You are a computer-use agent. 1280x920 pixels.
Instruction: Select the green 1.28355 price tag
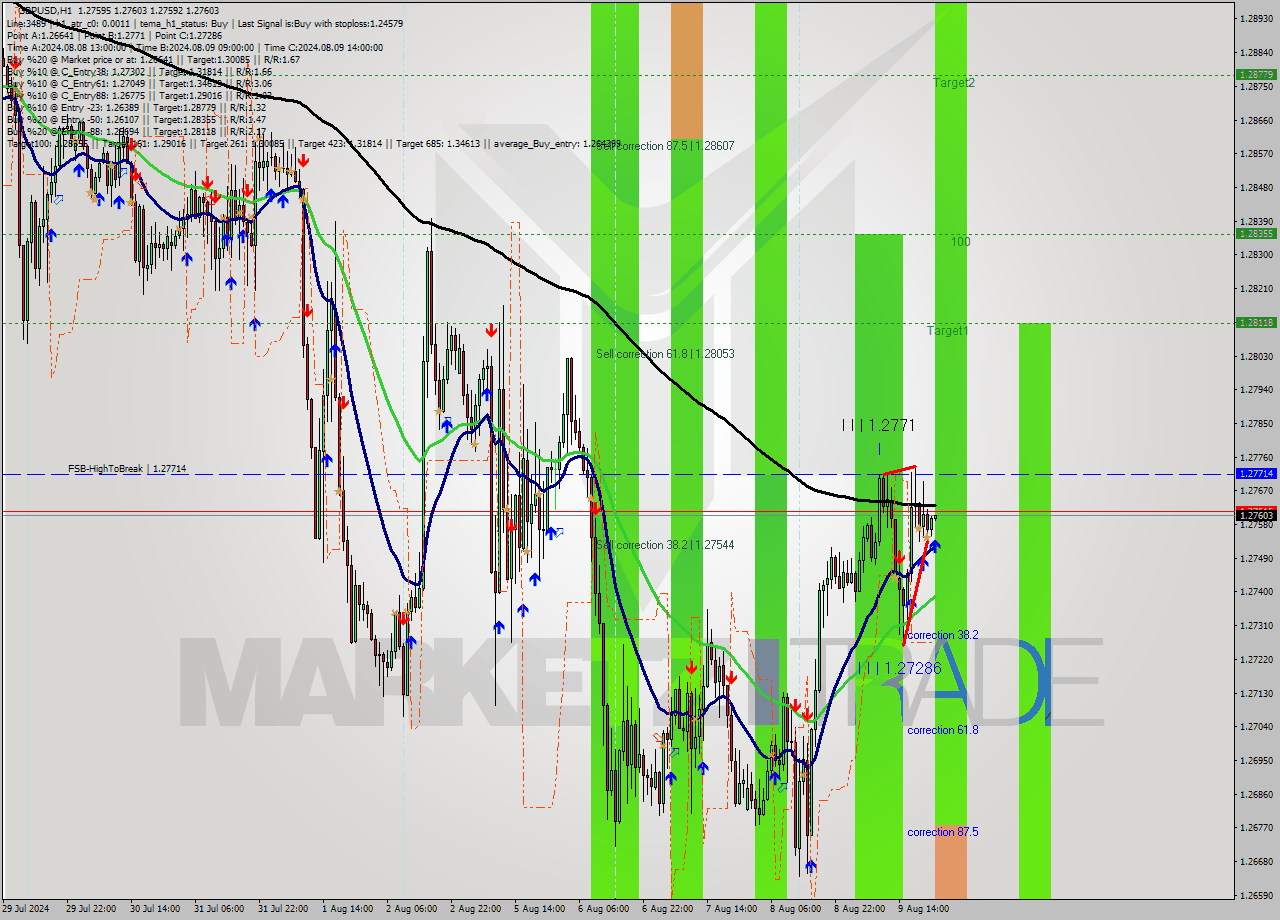(1255, 233)
